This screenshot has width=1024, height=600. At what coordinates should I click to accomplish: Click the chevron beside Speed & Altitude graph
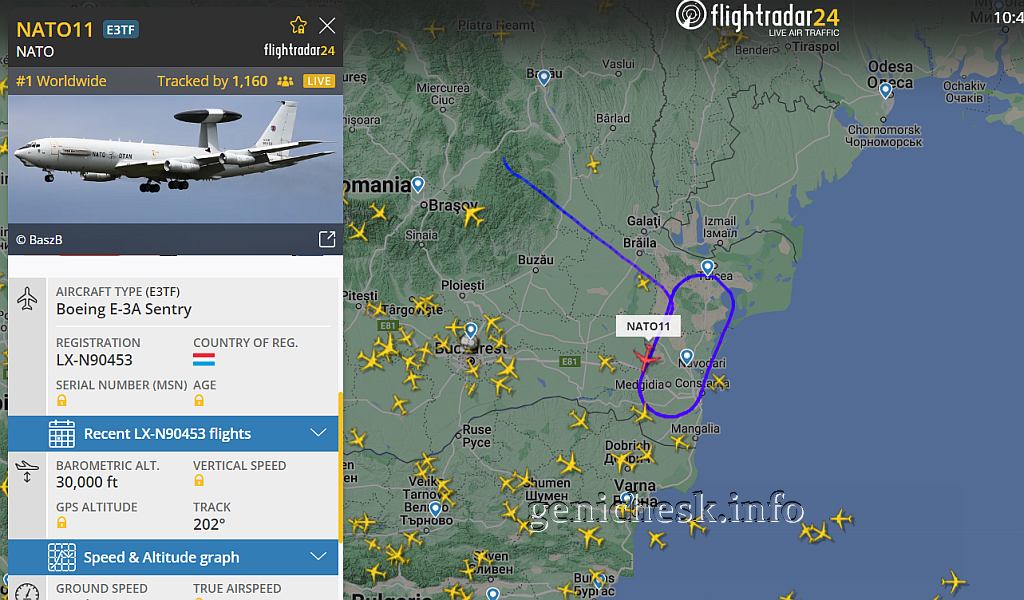[318, 556]
